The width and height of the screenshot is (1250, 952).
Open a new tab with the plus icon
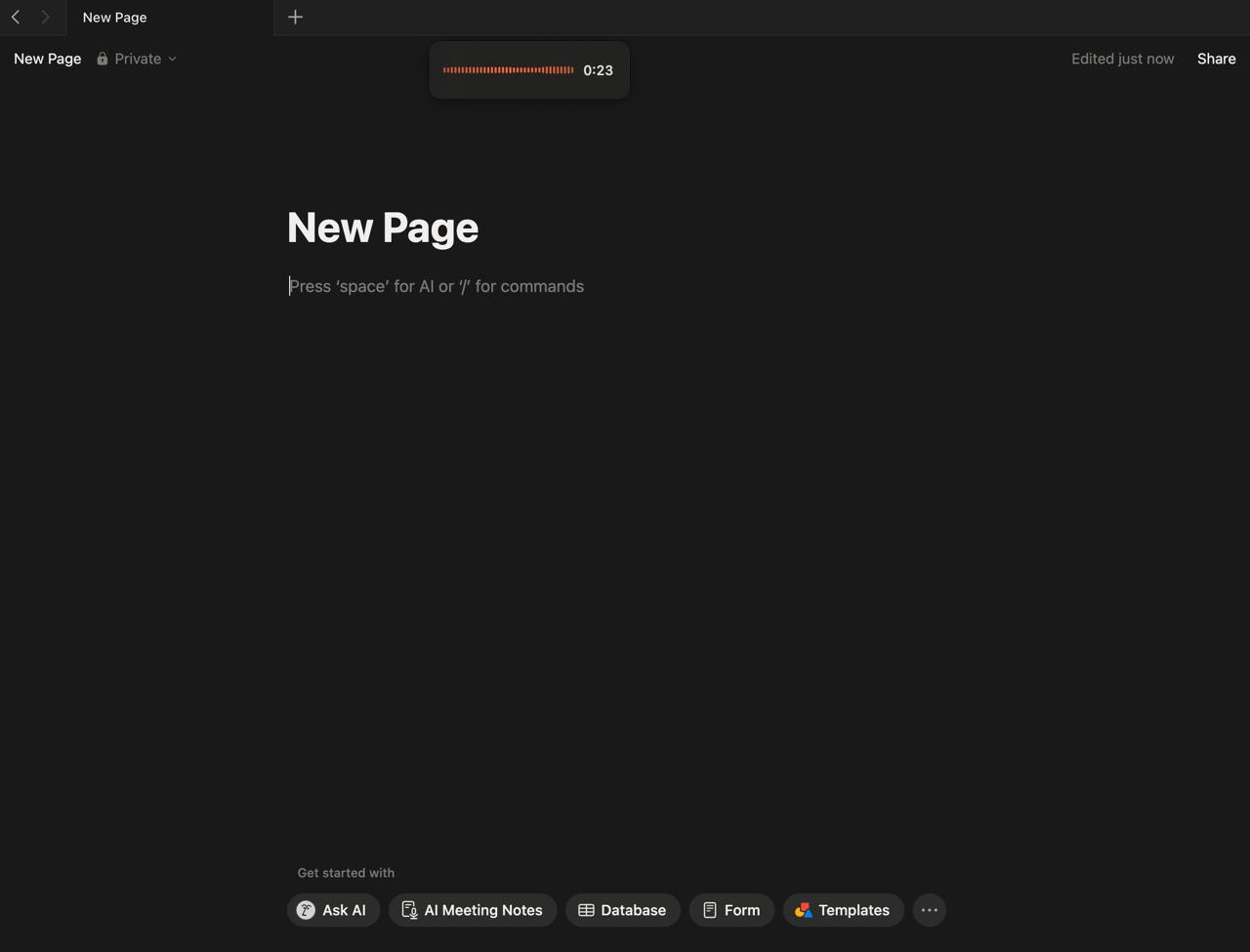(295, 17)
